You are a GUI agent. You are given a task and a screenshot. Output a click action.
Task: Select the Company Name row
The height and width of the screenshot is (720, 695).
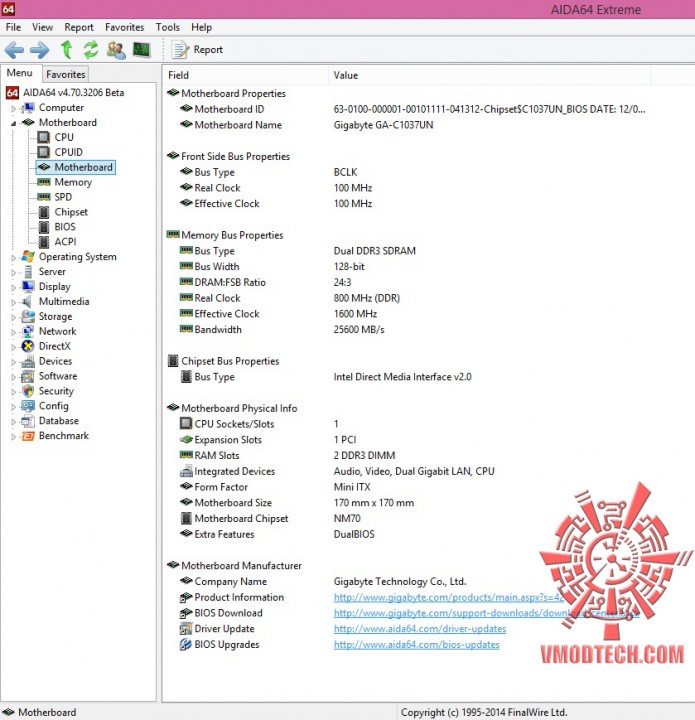(323, 581)
